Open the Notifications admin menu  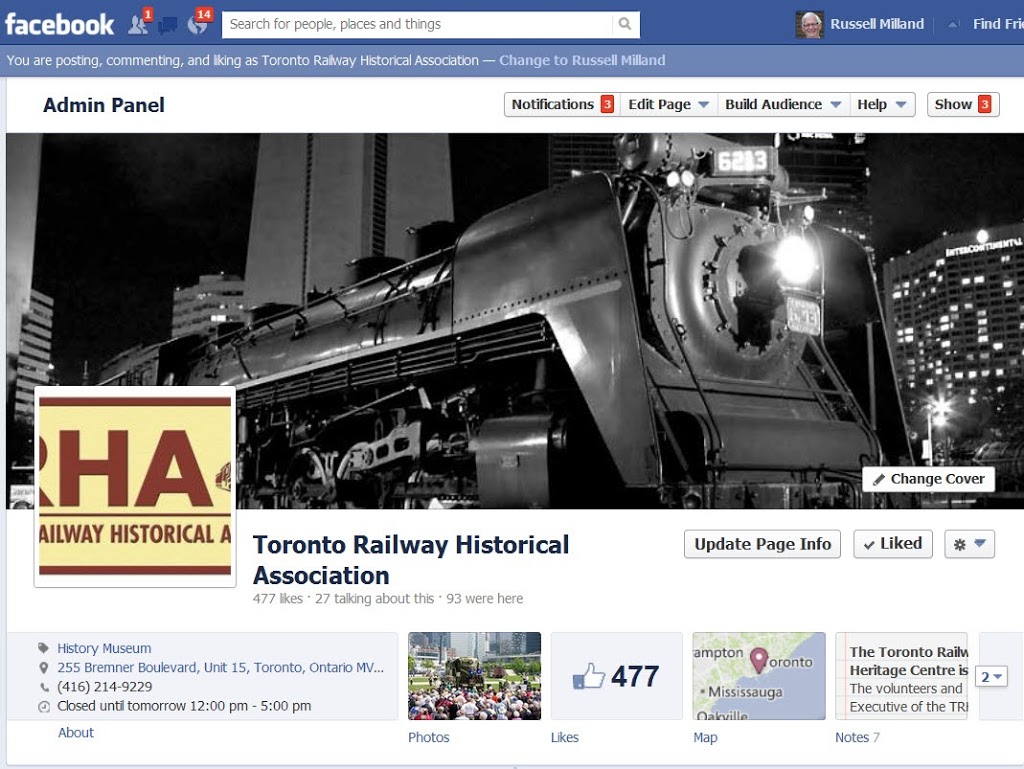click(561, 104)
